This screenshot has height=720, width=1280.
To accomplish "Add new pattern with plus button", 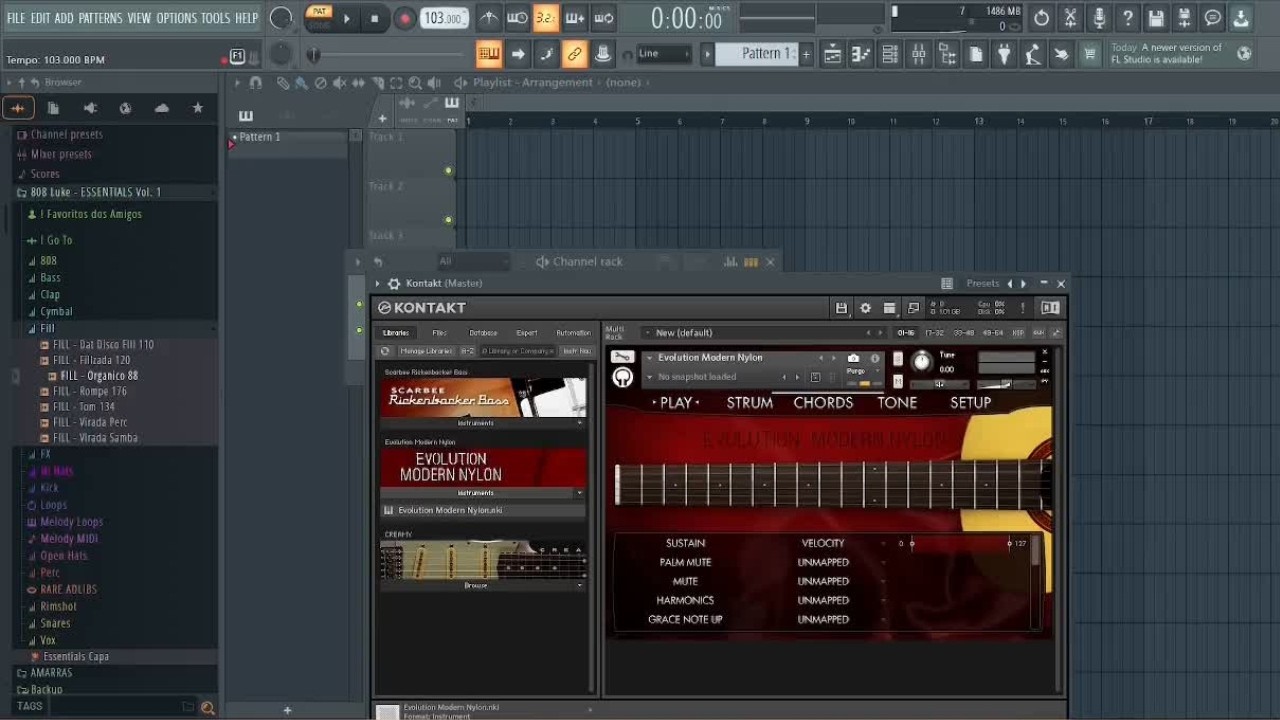I will click(x=807, y=54).
